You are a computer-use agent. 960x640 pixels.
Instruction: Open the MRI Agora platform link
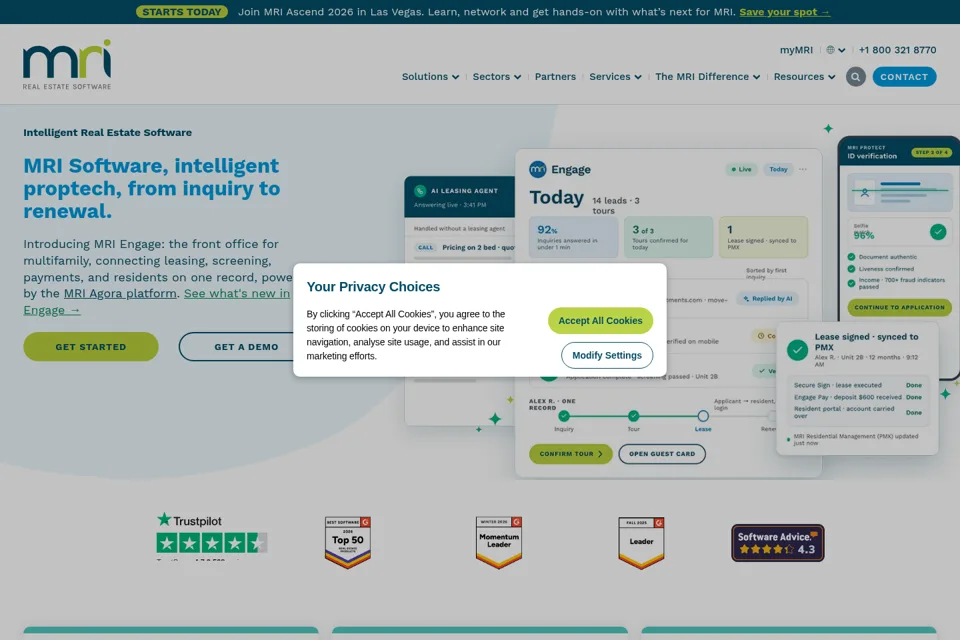point(120,293)
